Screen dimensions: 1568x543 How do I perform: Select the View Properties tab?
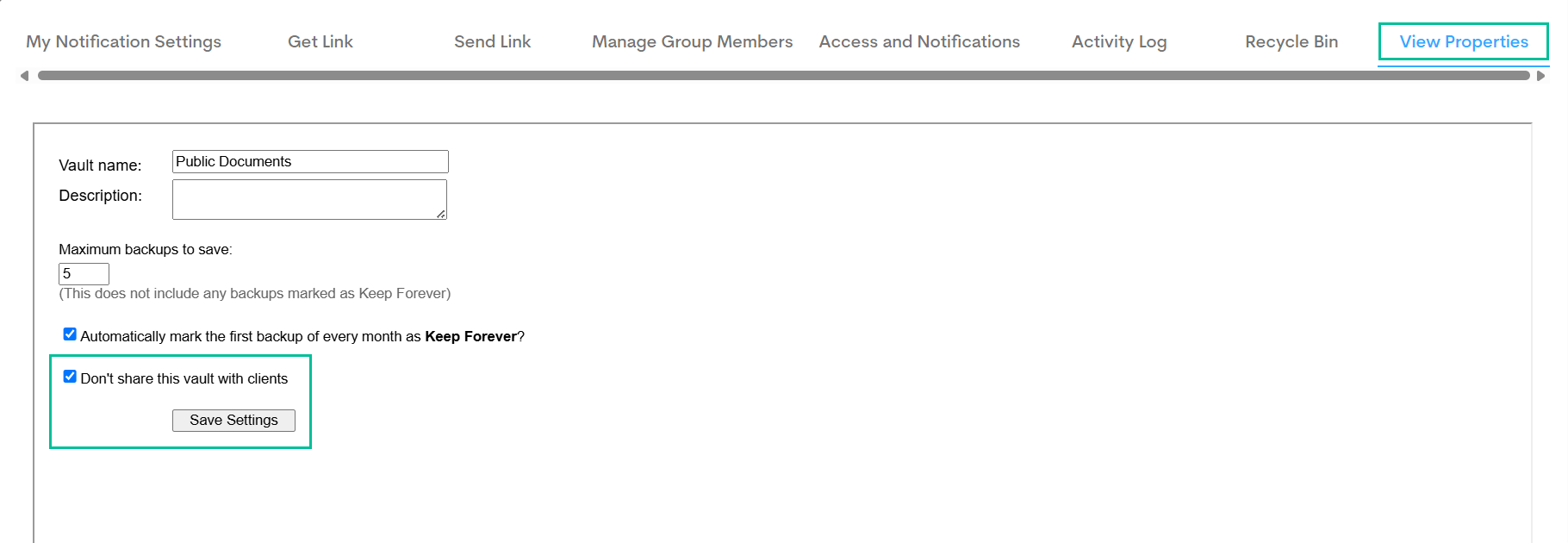pos(1463,41)
